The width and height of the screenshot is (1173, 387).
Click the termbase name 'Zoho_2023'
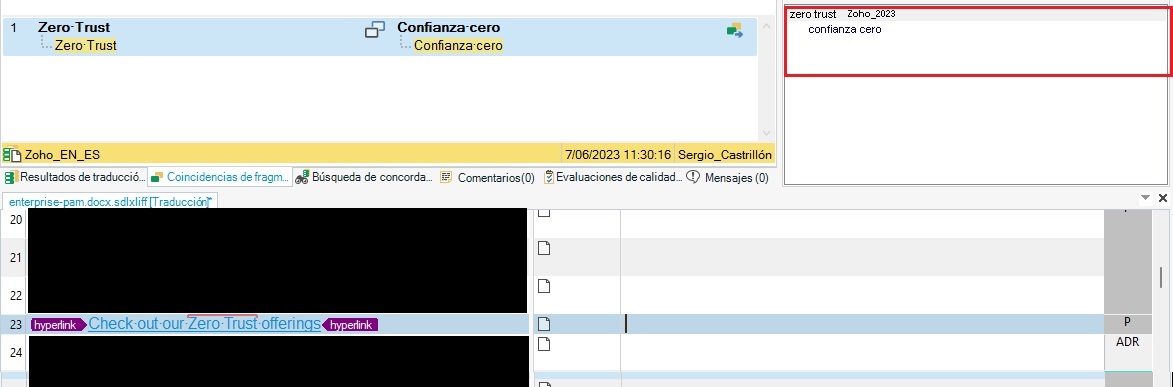click(x=871, y=14)
